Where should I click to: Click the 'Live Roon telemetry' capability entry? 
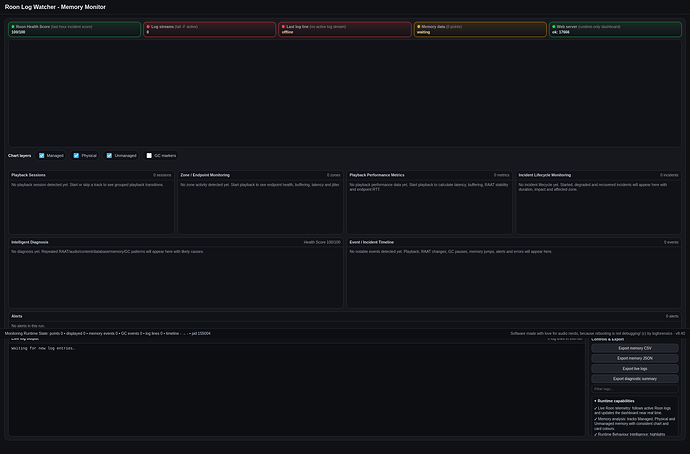632,410
